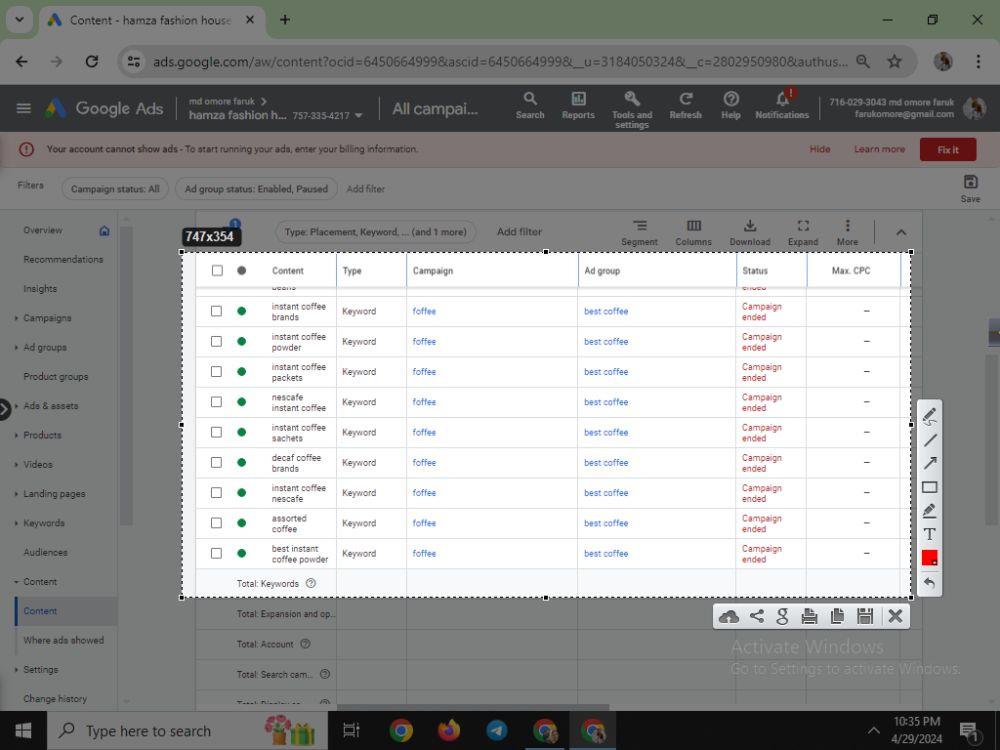Viewport: 1000px width, 750px height.
Task: Click the Windows taskbar search box
Action: click(187, 731)
